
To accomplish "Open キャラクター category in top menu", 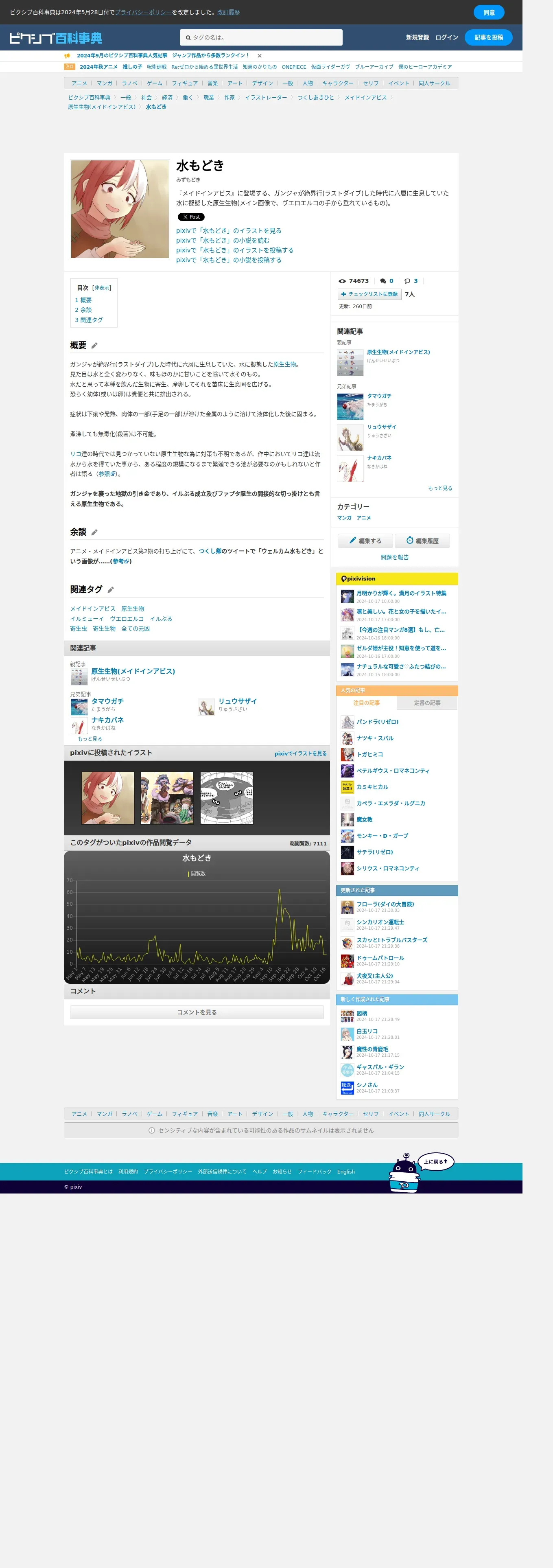I will coord(338,83).
